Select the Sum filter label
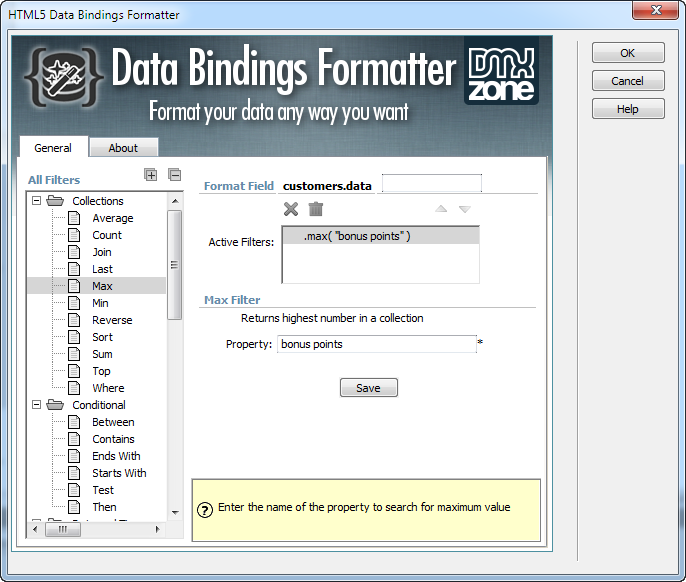This screenshot has width=686, height=582. point(102,354)
